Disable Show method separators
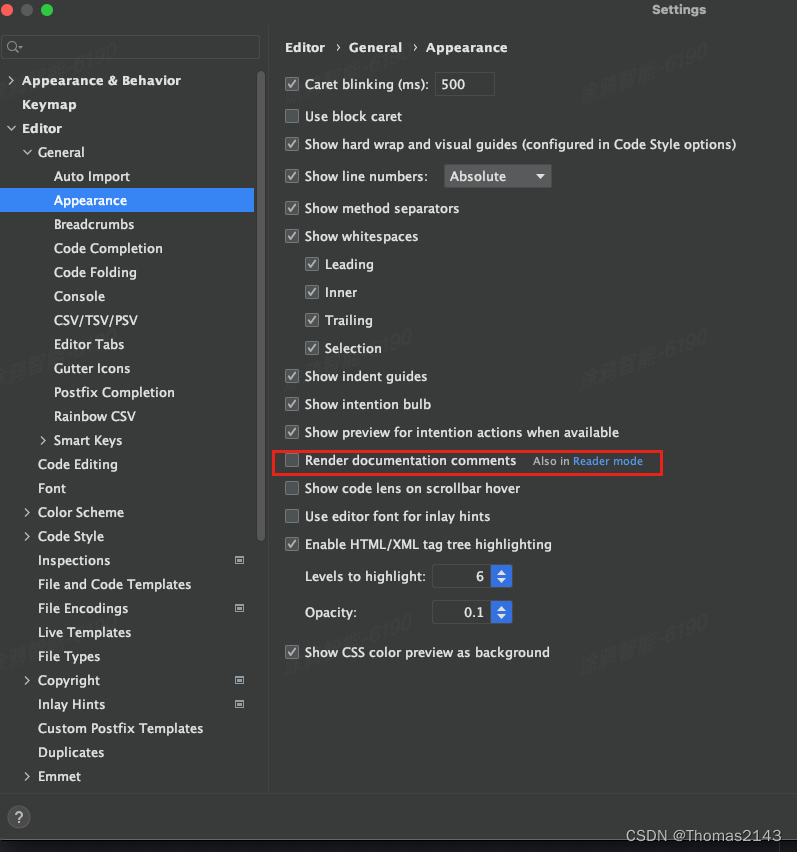This screenshot has width=797, height=852. pyautogui.click(x=291, y=208)
